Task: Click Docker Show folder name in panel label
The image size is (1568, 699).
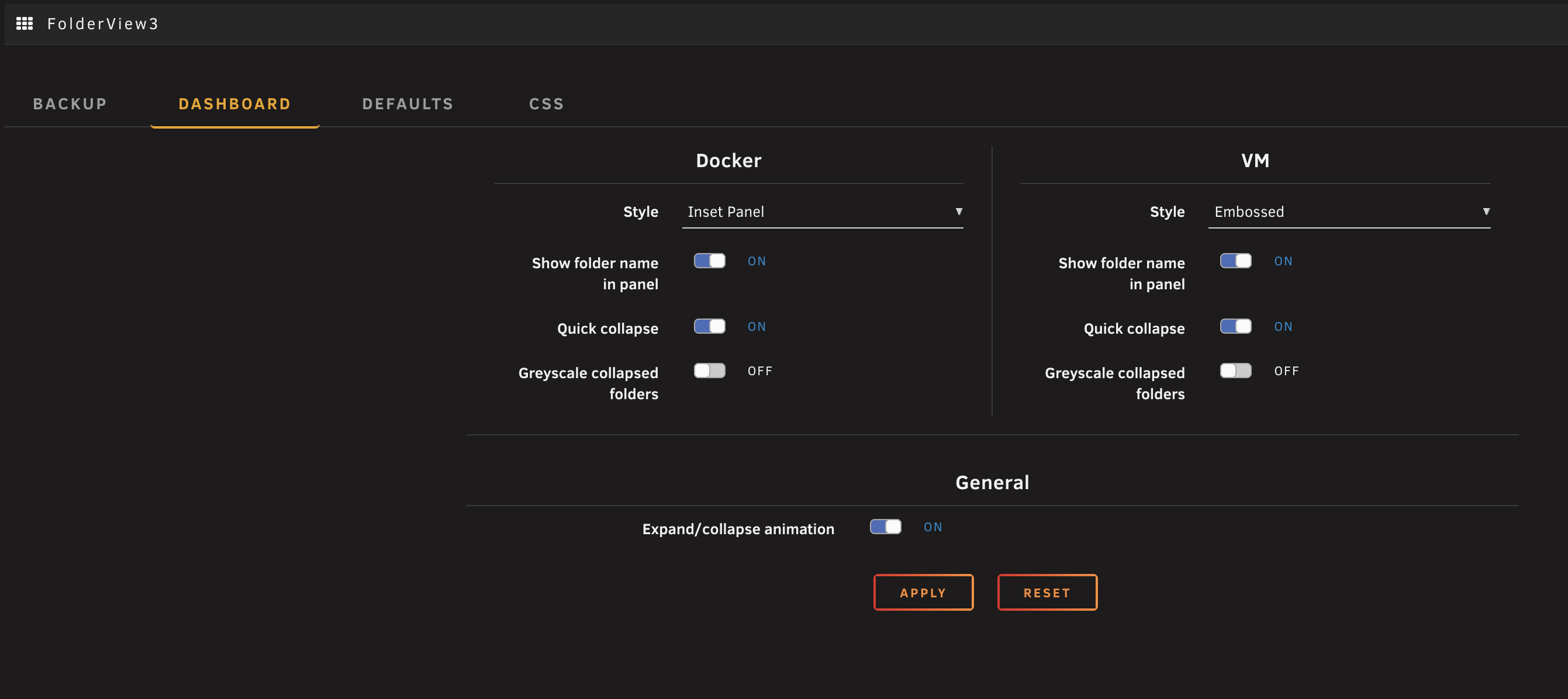Action: click(595, 274)
